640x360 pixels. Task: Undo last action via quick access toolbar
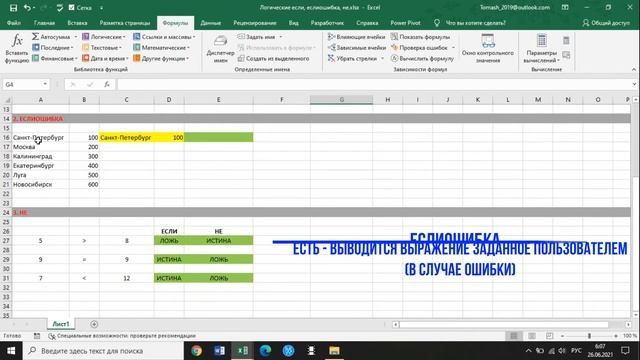click(27, 8)
